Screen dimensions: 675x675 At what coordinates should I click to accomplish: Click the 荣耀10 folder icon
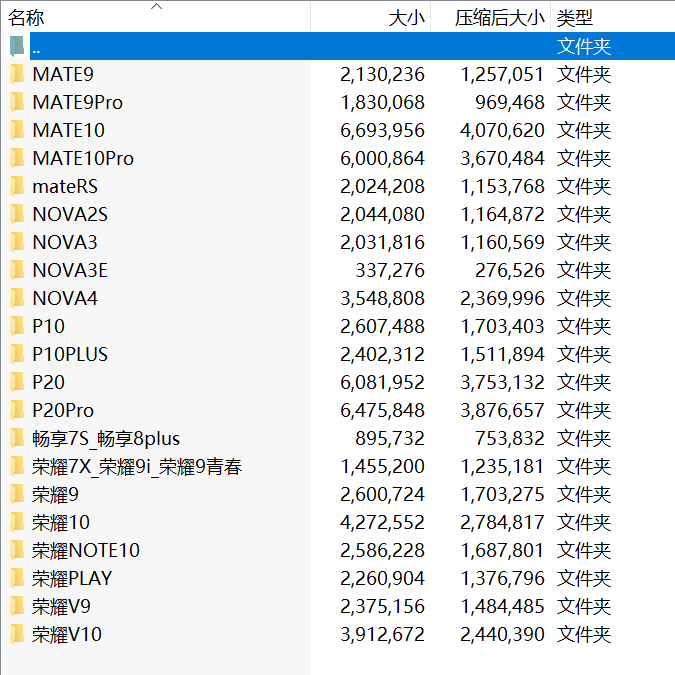point(17,522)
